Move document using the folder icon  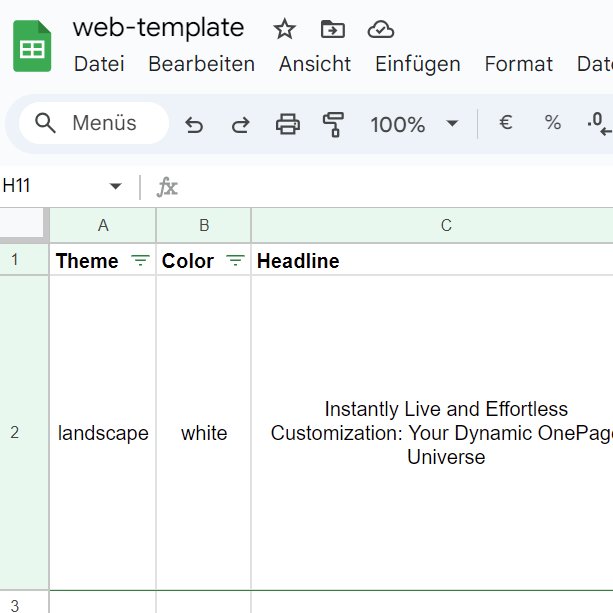point(333,29)
